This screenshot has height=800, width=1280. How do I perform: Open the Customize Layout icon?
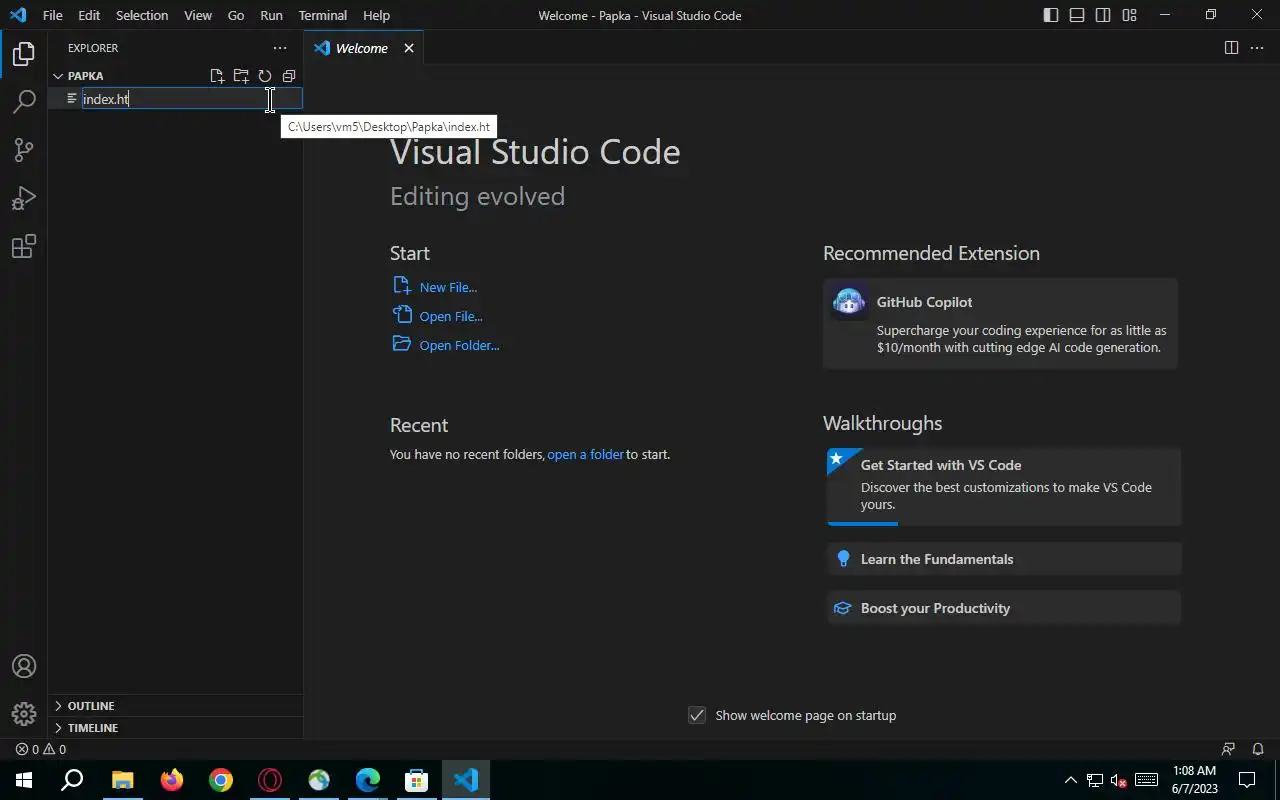coord(1129,15)
